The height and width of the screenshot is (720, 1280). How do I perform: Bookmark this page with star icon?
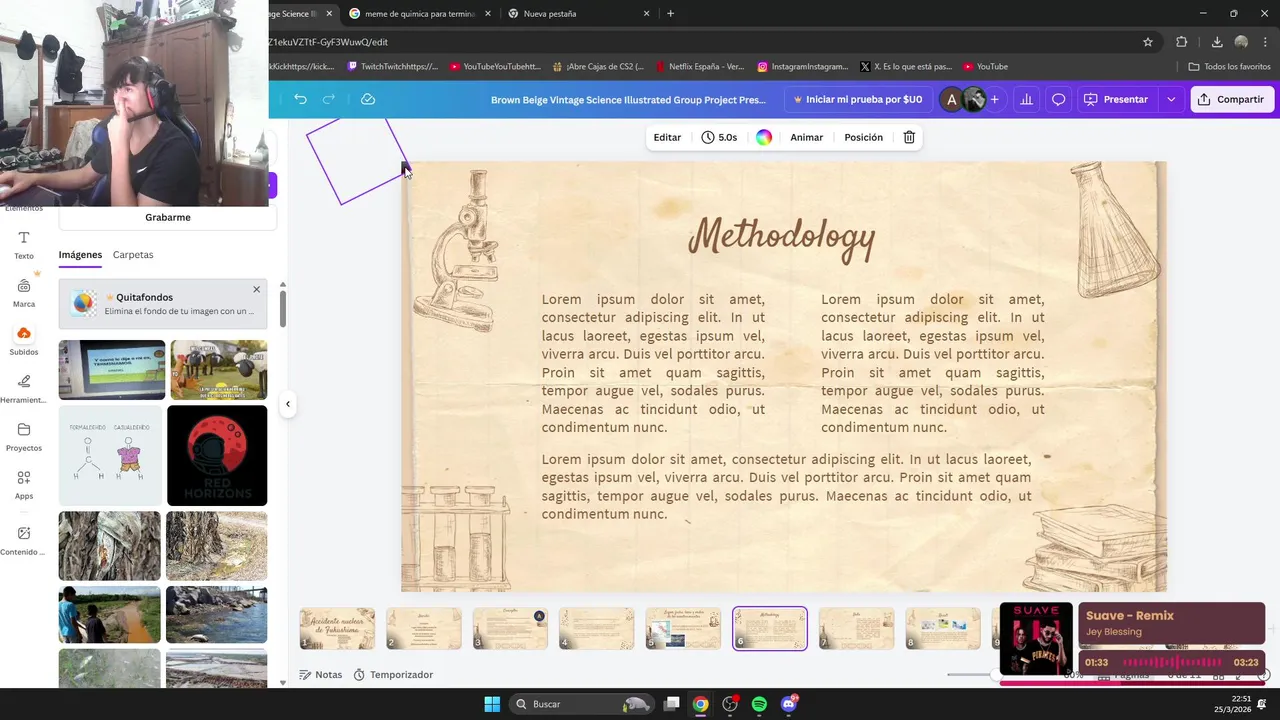pyautogui.click(x=1148, y=42)
